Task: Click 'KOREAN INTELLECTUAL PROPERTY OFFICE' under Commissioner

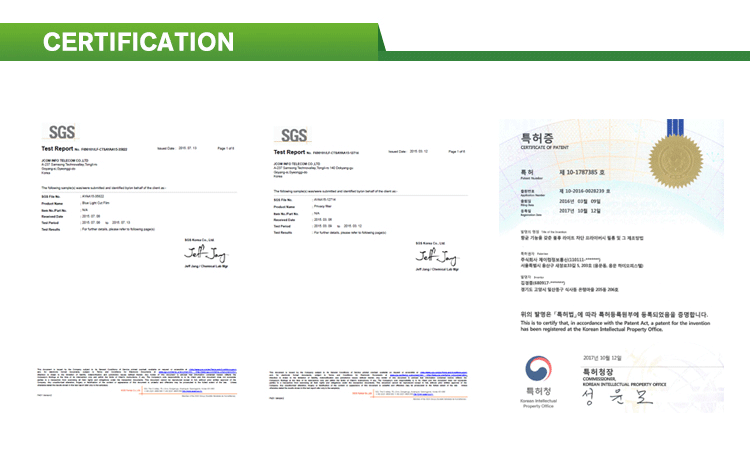Action: point(624,385)
